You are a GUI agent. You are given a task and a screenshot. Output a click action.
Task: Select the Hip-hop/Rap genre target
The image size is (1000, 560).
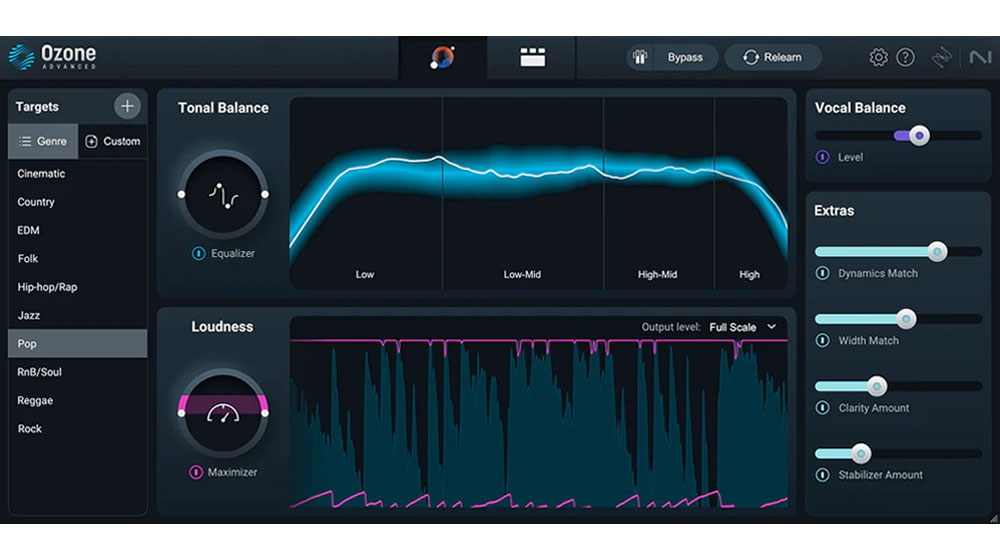(78, 287)
